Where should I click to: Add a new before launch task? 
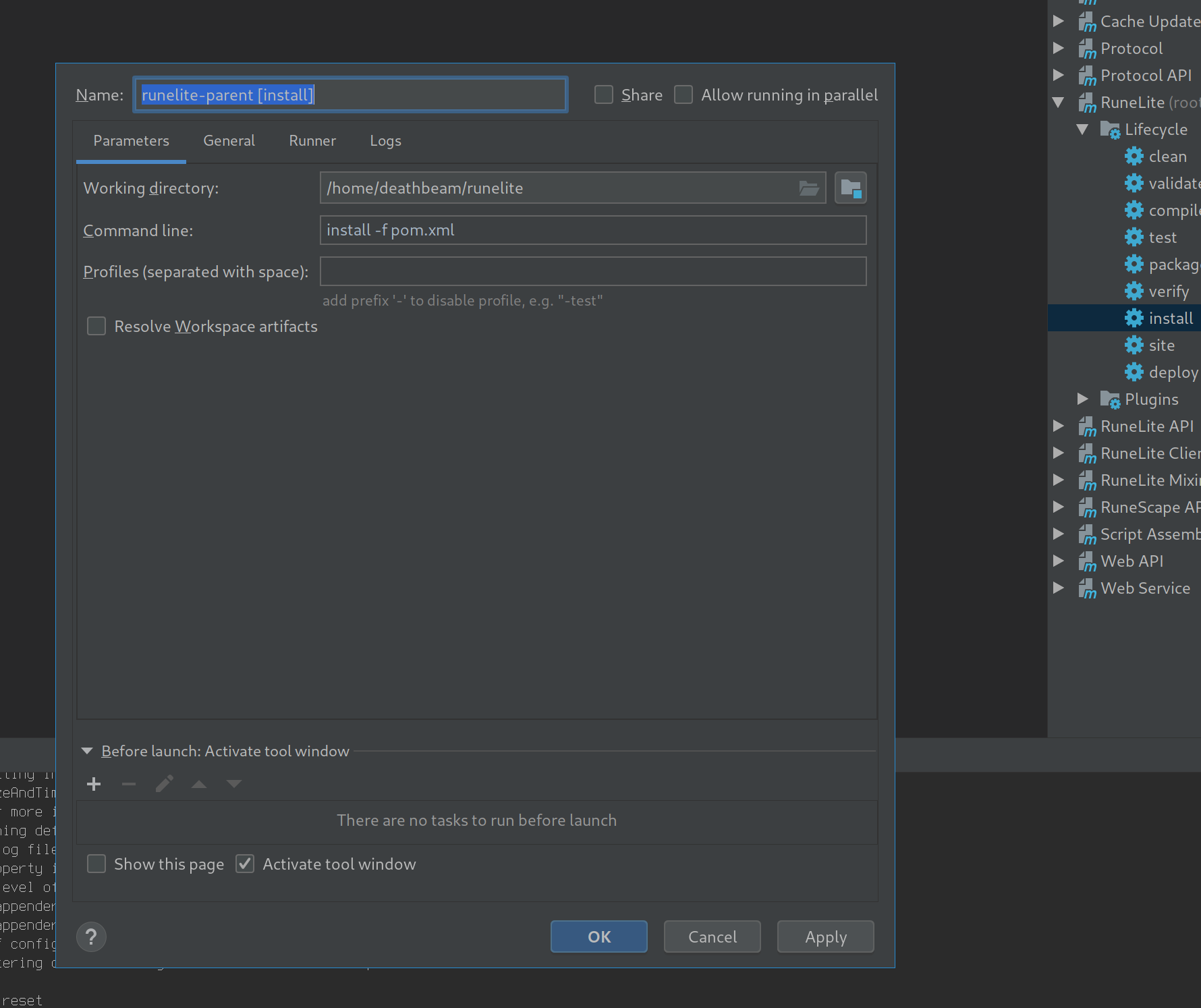(94, 783)
